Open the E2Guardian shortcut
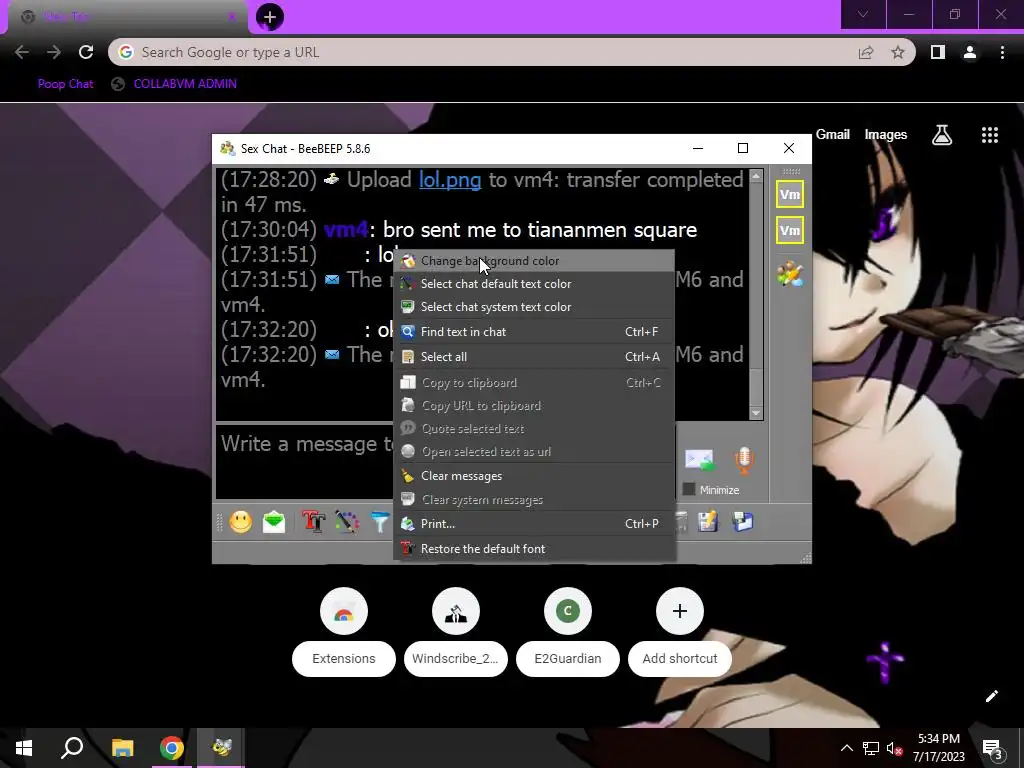Viewport: 1024px width, 768px height. (568, 632)
